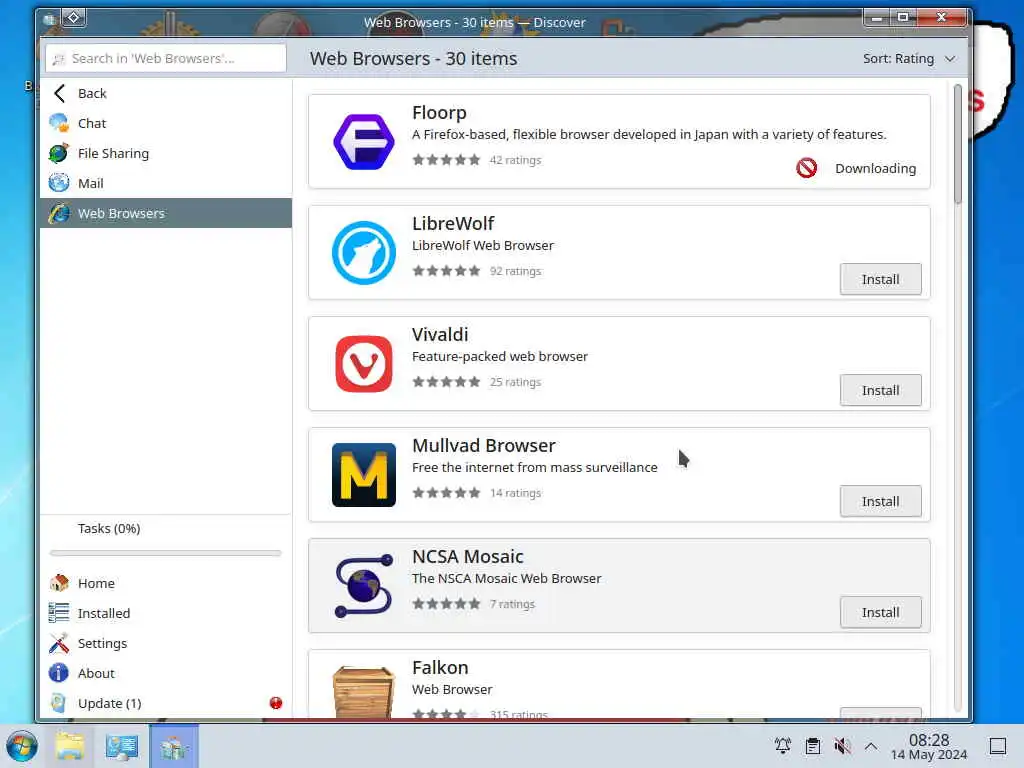Click the File Sharing globe icon

(x=59, y=153)
